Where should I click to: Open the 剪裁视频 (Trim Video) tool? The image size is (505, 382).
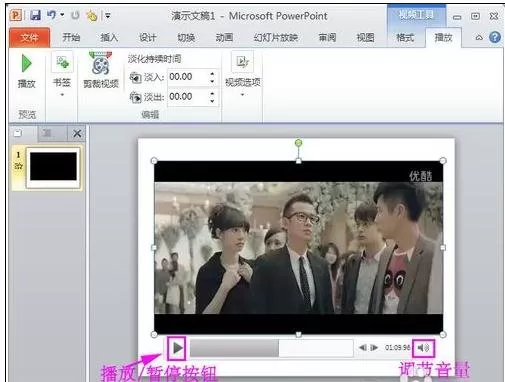click(101, 70)
